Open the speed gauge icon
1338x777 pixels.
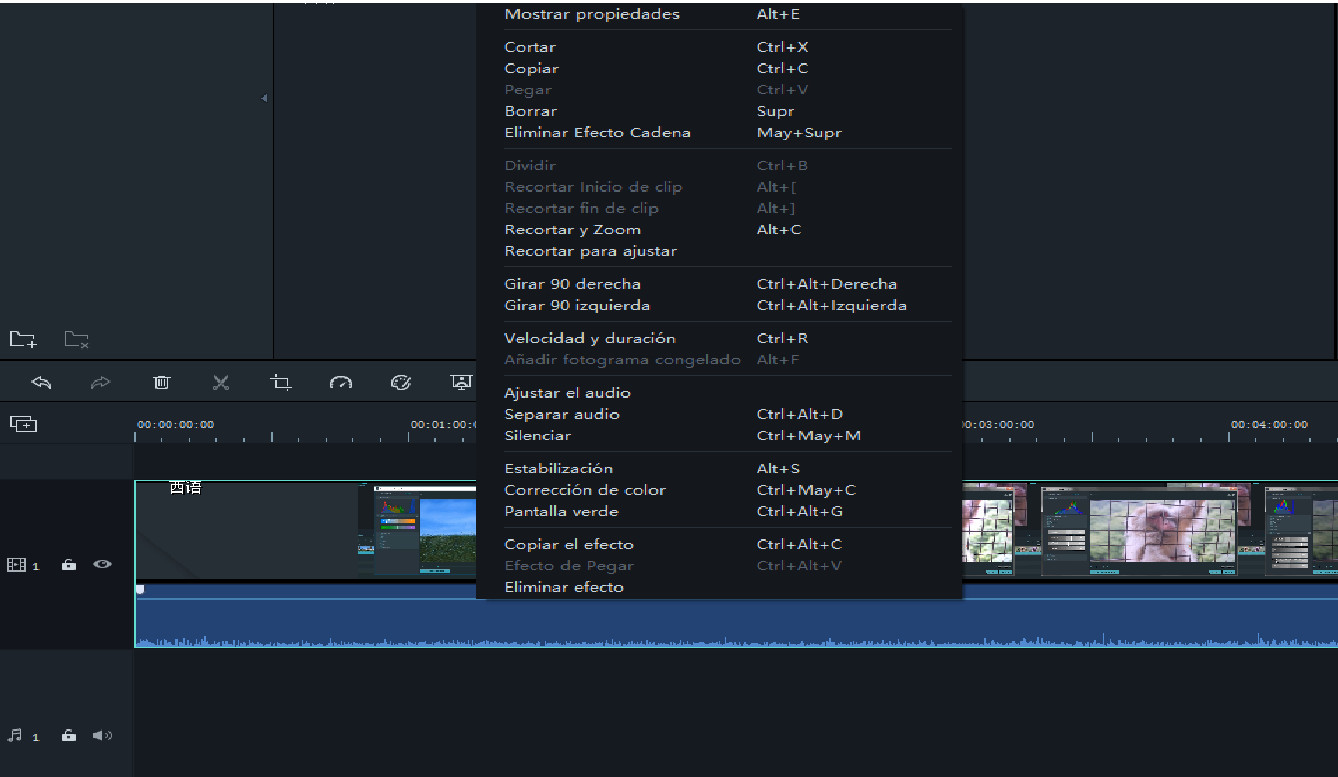tap(341, 382)
